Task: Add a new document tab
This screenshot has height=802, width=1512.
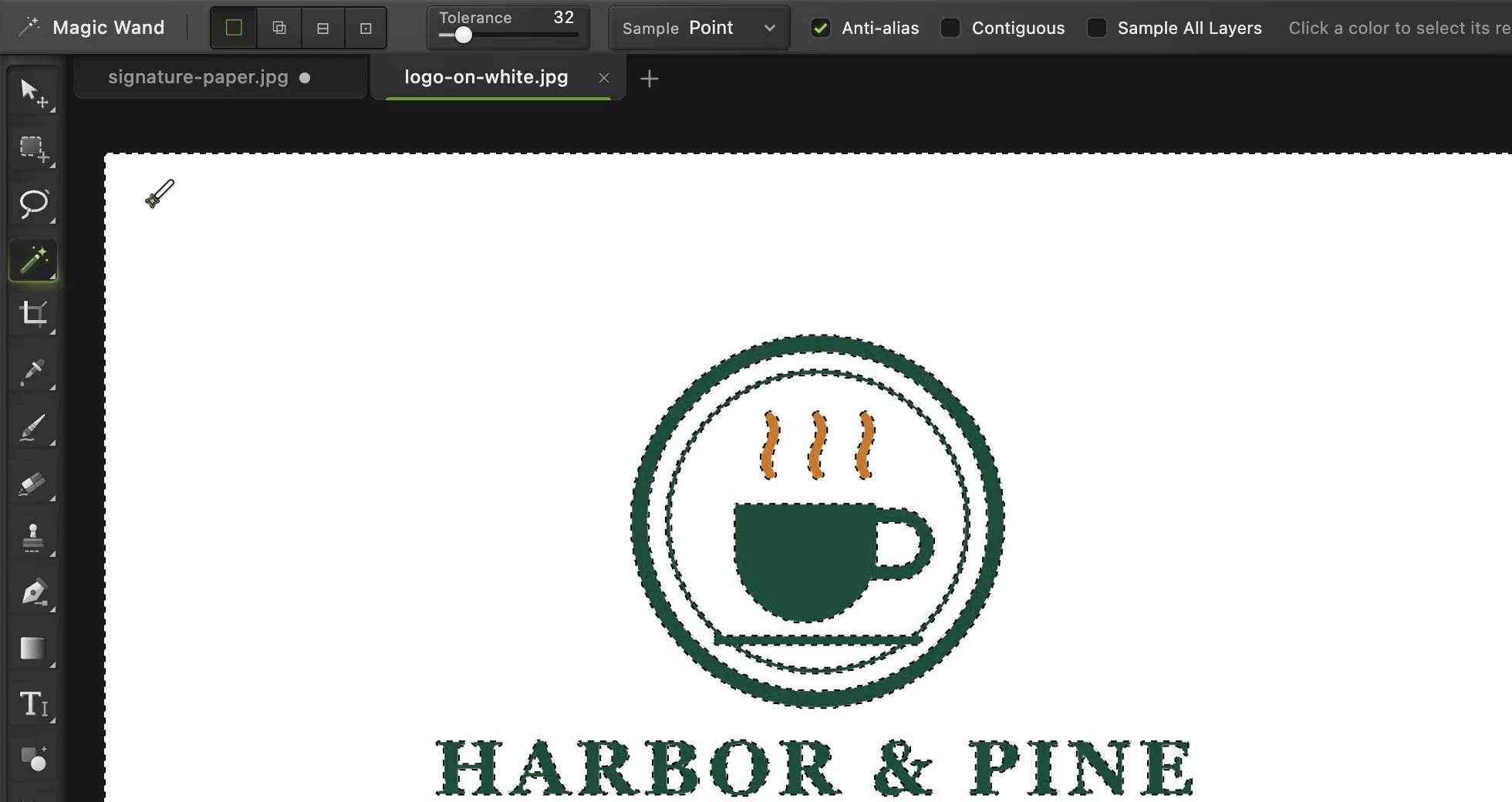Action: 650,79
